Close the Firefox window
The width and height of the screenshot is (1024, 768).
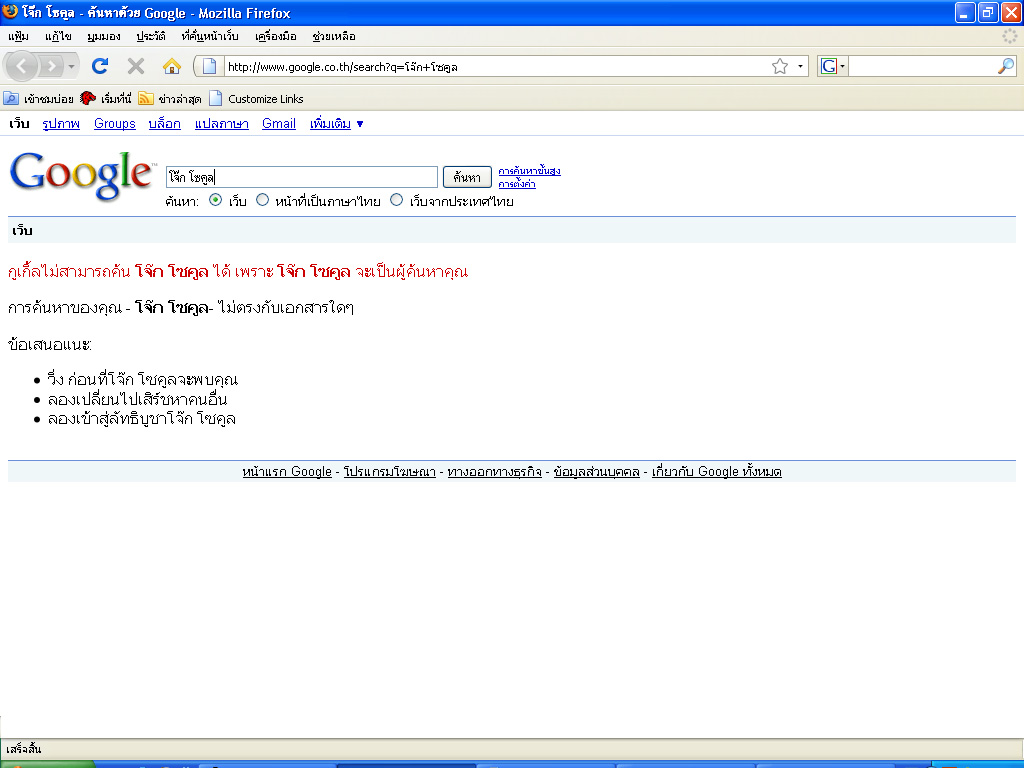coord(1011,12)
